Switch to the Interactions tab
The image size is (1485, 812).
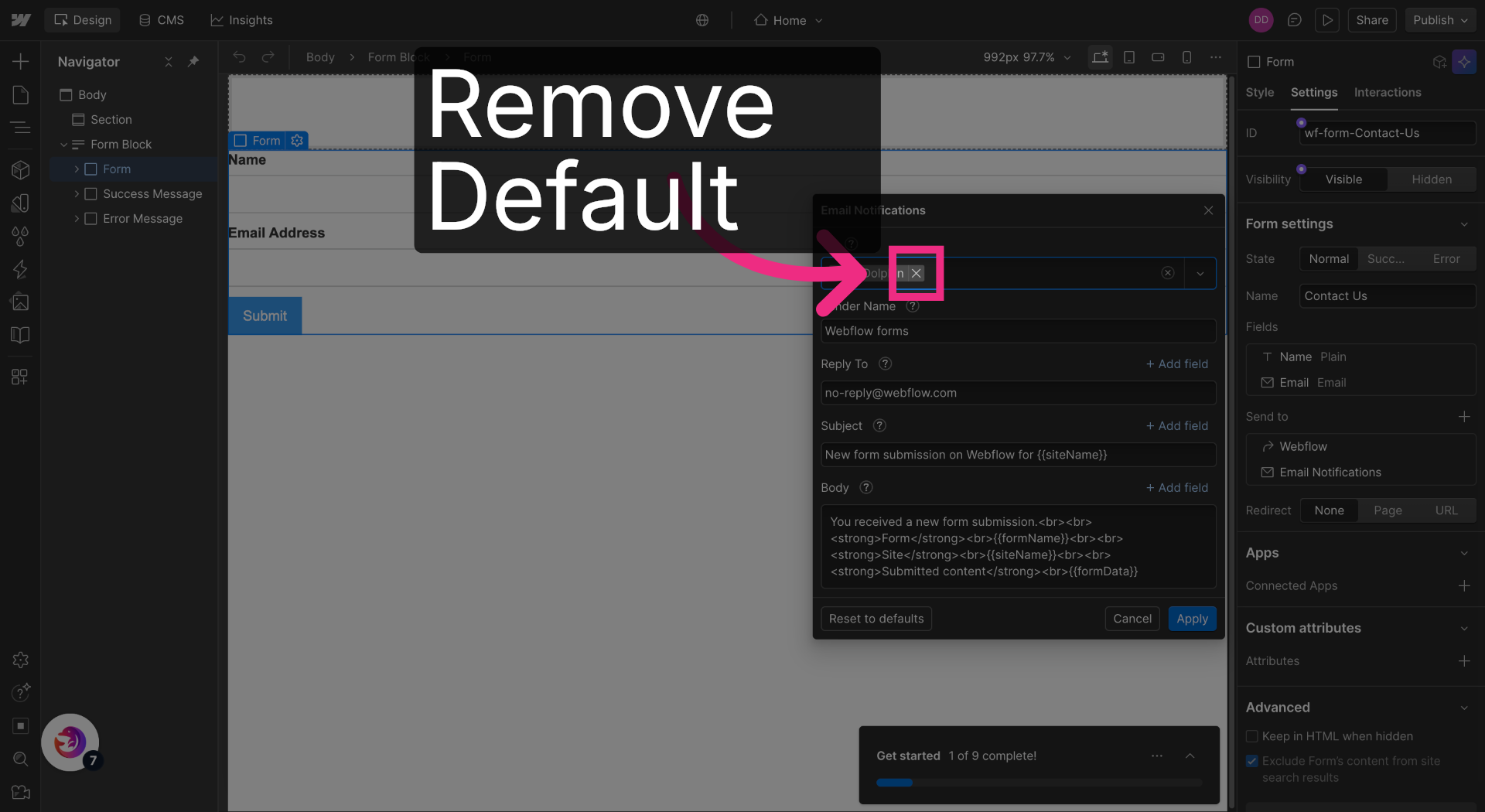[1387, 93]
